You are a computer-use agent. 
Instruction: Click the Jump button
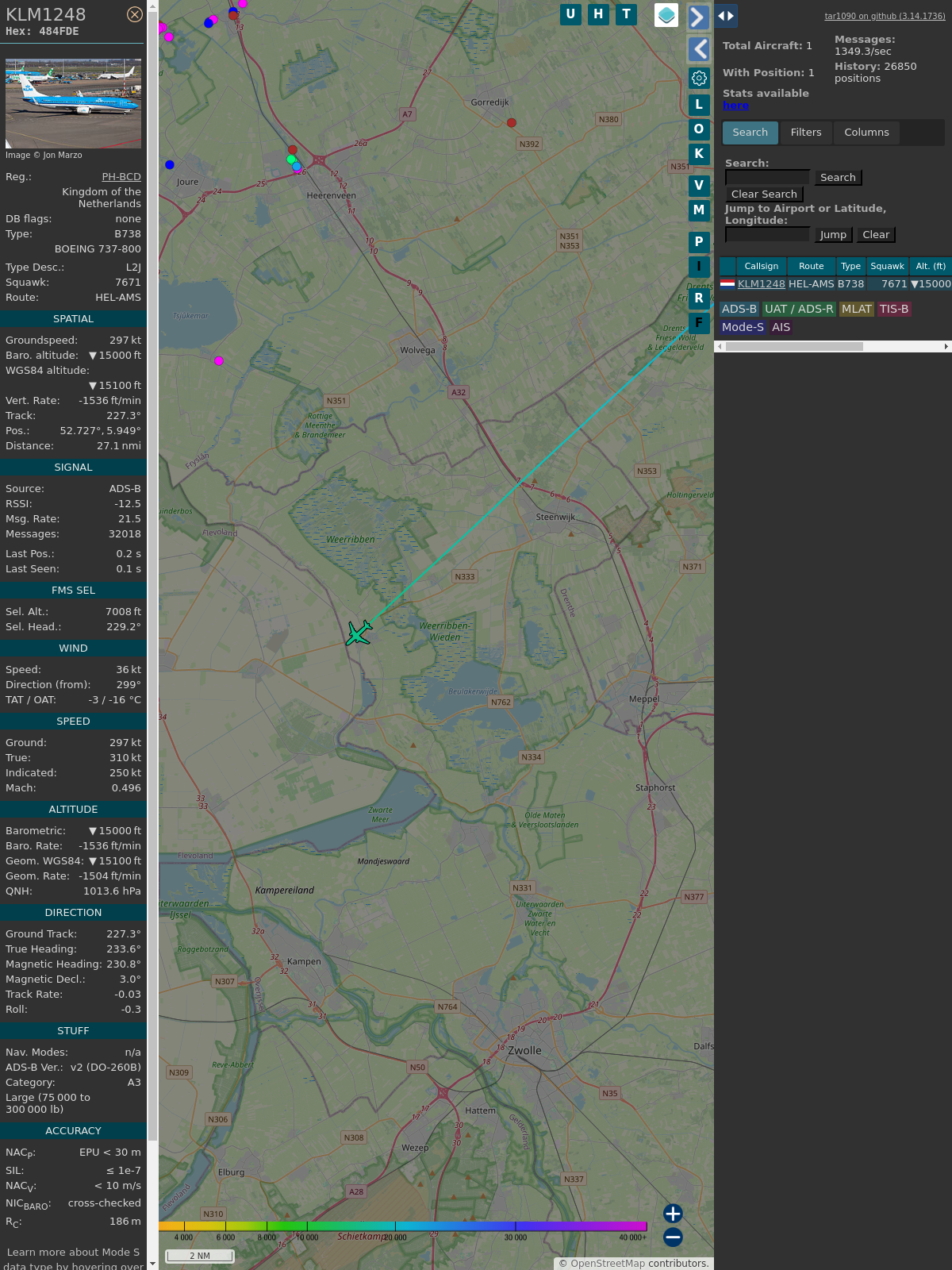pos(833,235)
